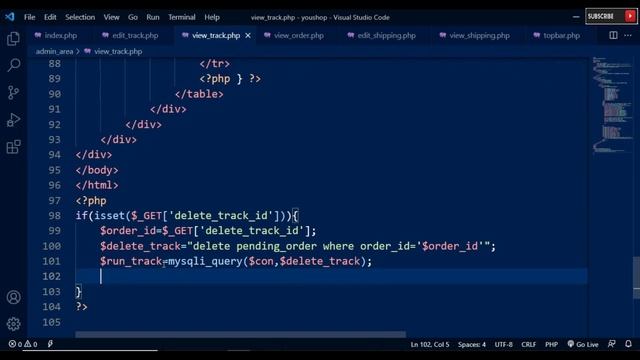Click the closing </table> tag

(199, 94)
